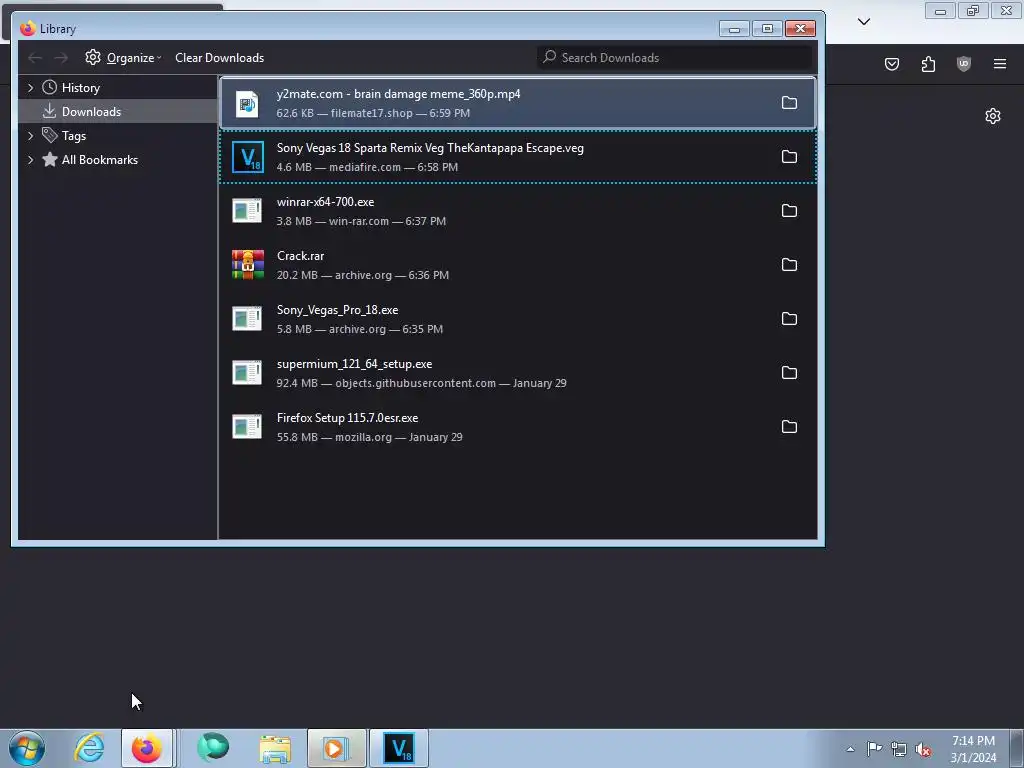Click the WinRAR archive icon of Crack.rar
1024x768 pixels.
[x=248, y=264]
